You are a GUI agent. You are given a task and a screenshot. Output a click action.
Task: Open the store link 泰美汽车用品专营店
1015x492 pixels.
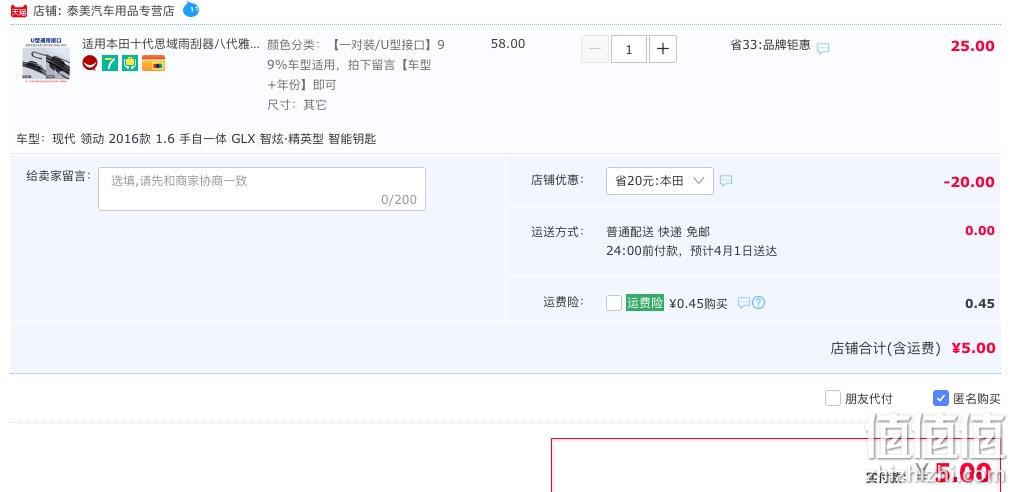pos(120,10)
